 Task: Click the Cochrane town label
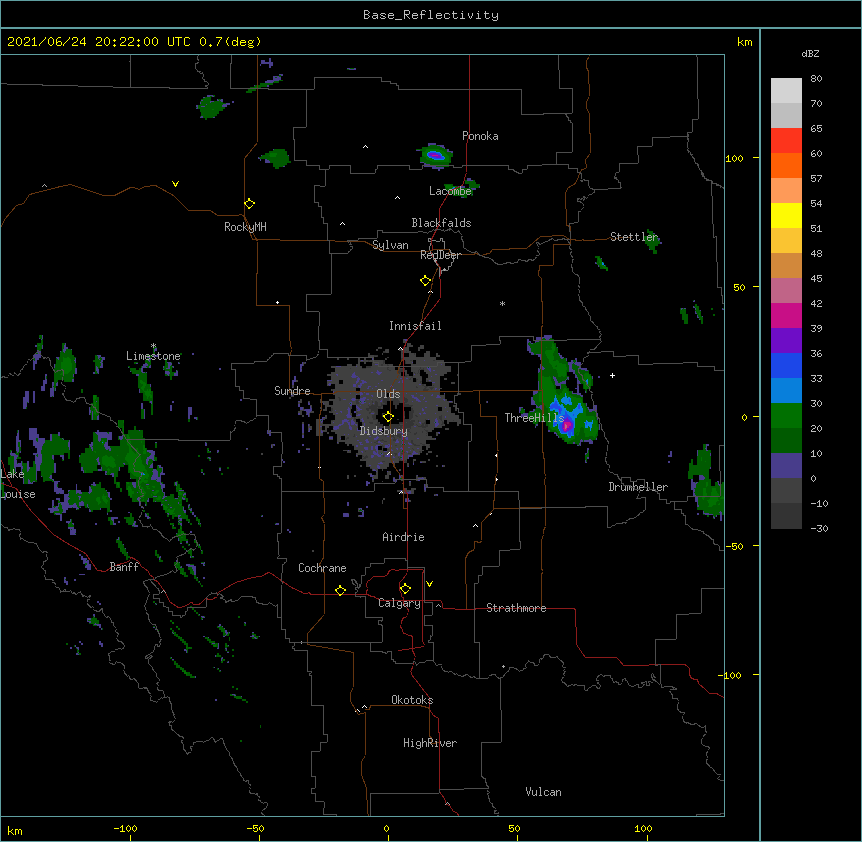click(x=322, y=568)
